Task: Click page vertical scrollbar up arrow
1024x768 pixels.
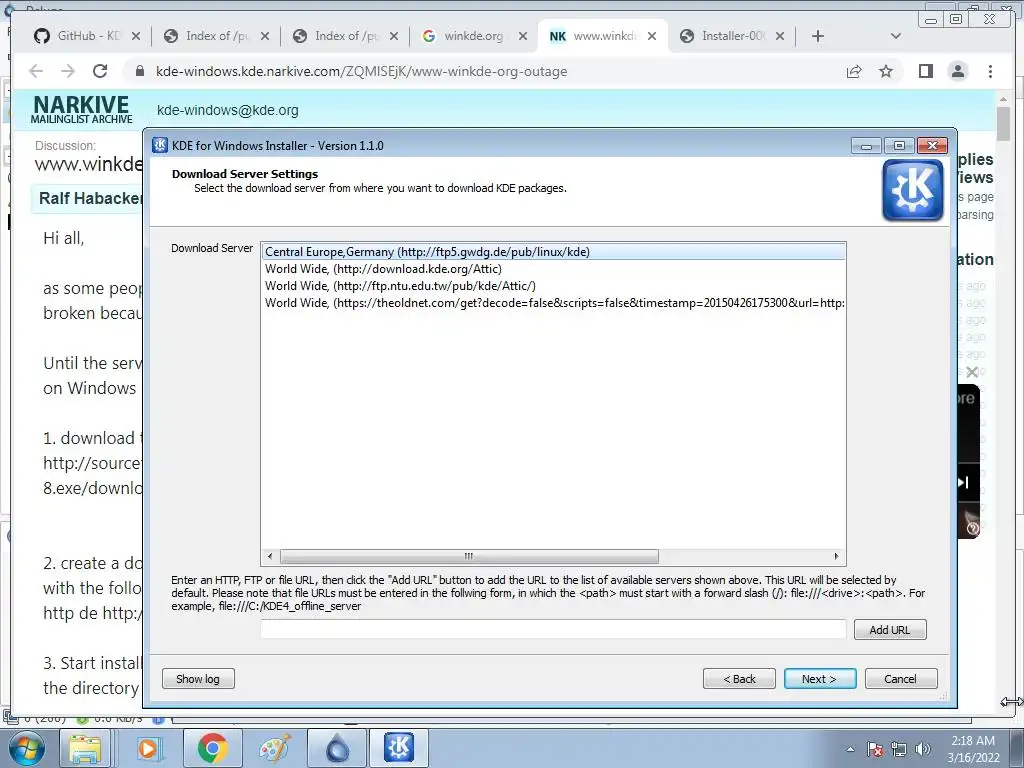Action: pos(1004,98)
